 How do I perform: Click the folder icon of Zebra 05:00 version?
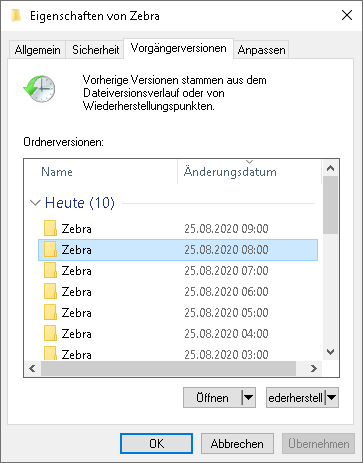[x=50, y=312]
